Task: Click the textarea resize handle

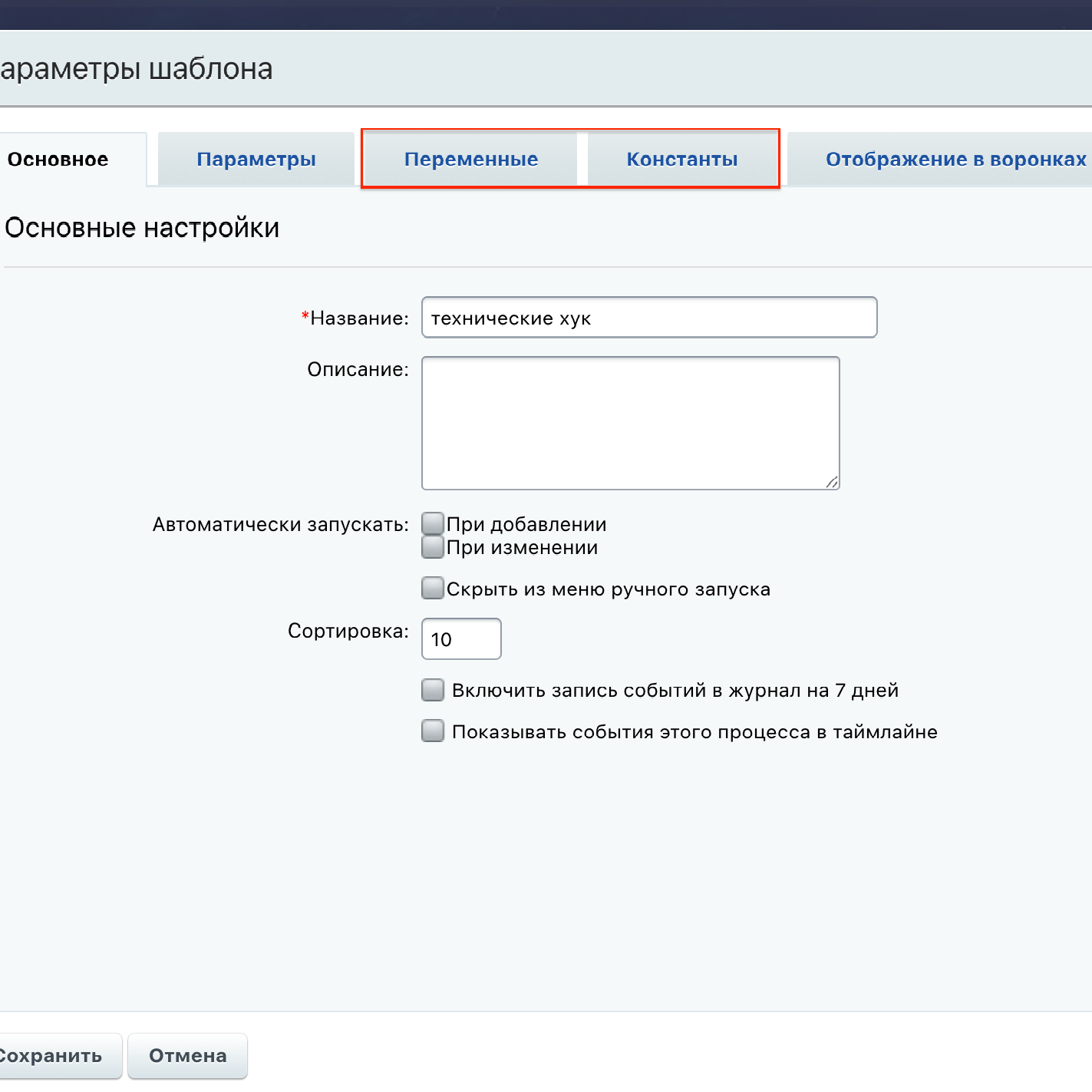Action: [x=833, y=481]
